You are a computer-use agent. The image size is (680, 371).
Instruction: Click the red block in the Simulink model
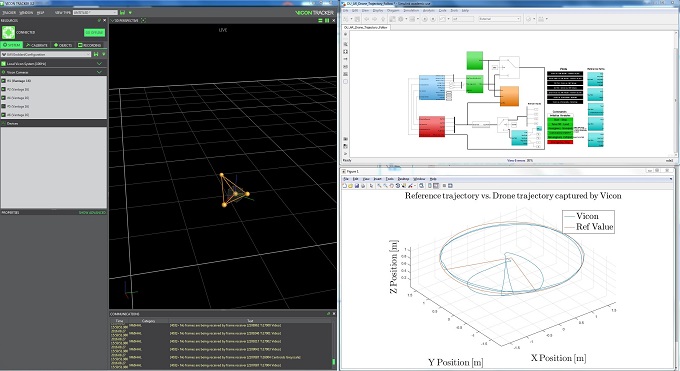click(x=432, y=126)
